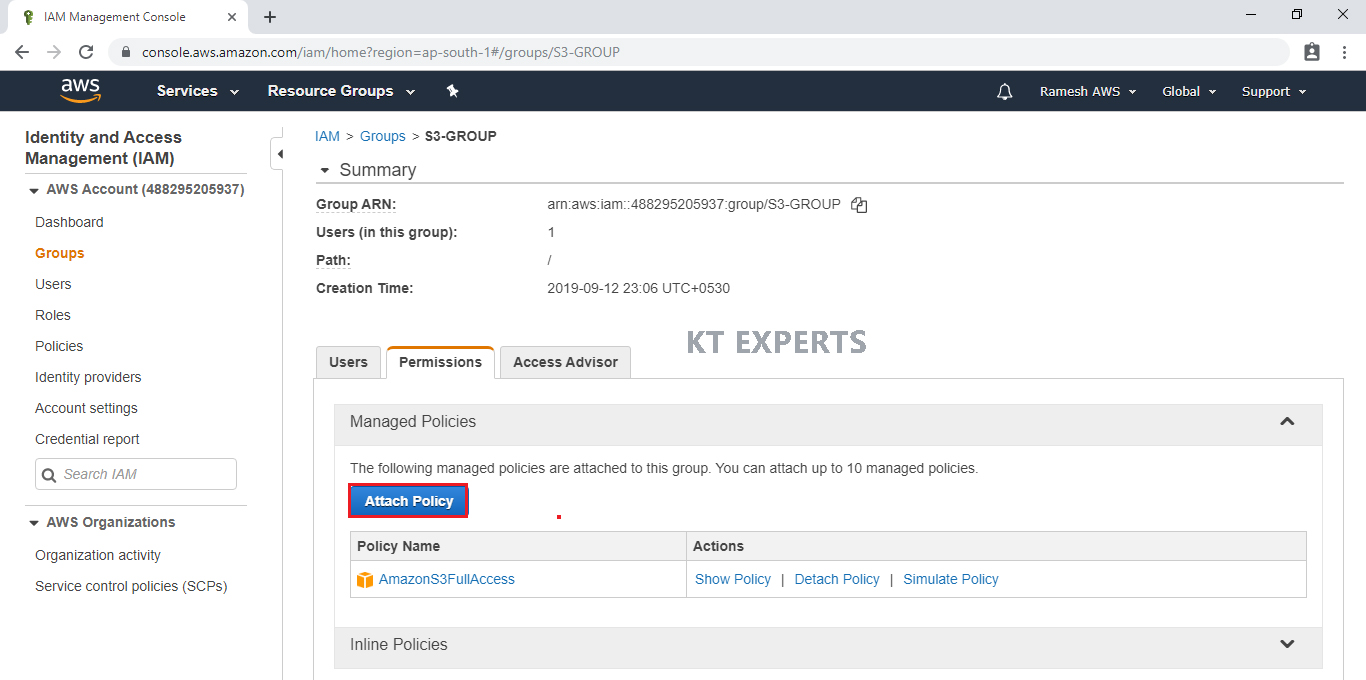Open the Global region dropdown

pos(1189,91)
